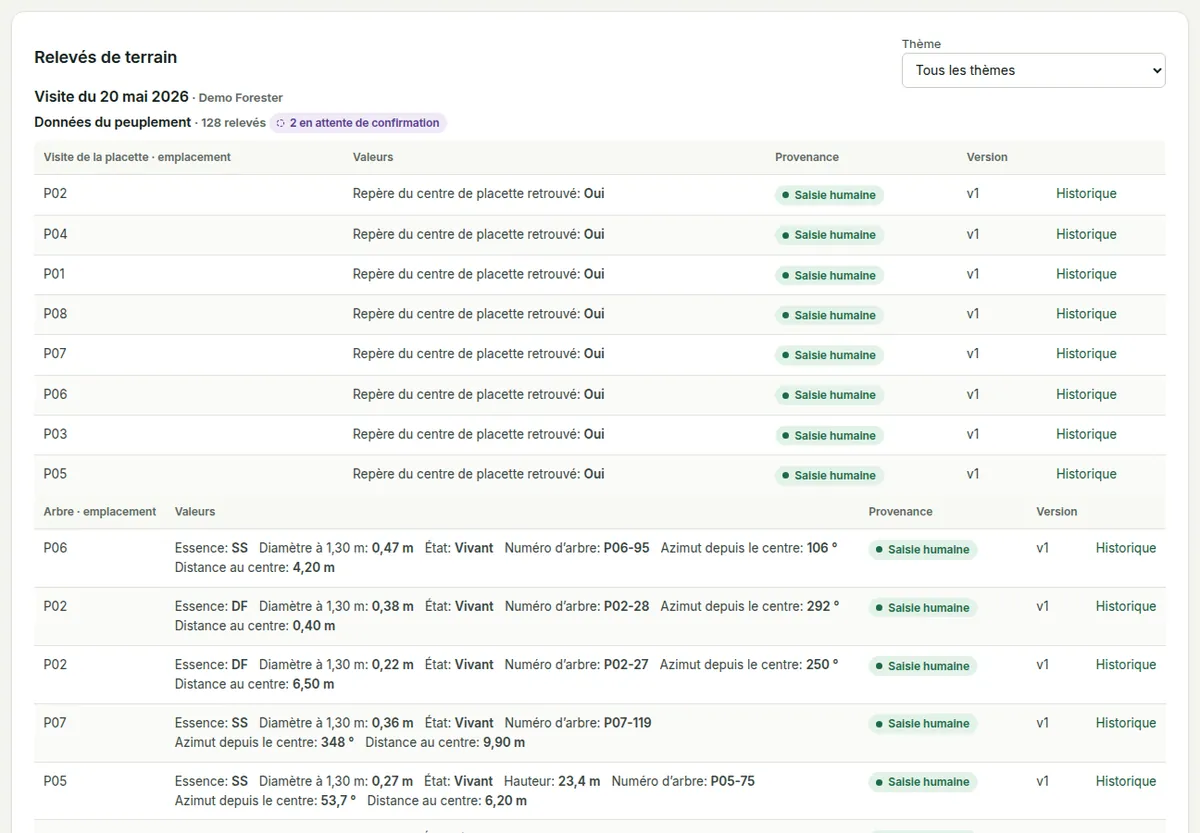The image size is (1200, 833).
Task: Click the 'Arbre · emplacement' column header
Action: coord(100,511)
